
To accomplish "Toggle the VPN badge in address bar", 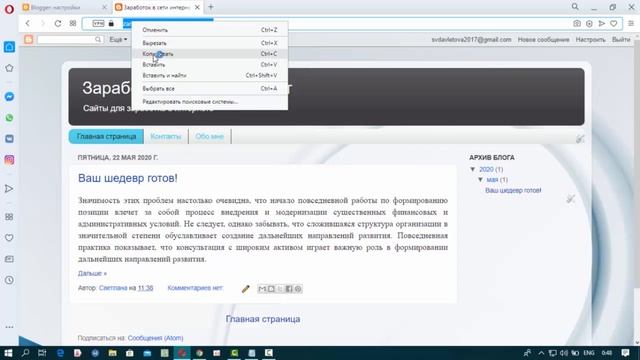I will click(98, 24).
